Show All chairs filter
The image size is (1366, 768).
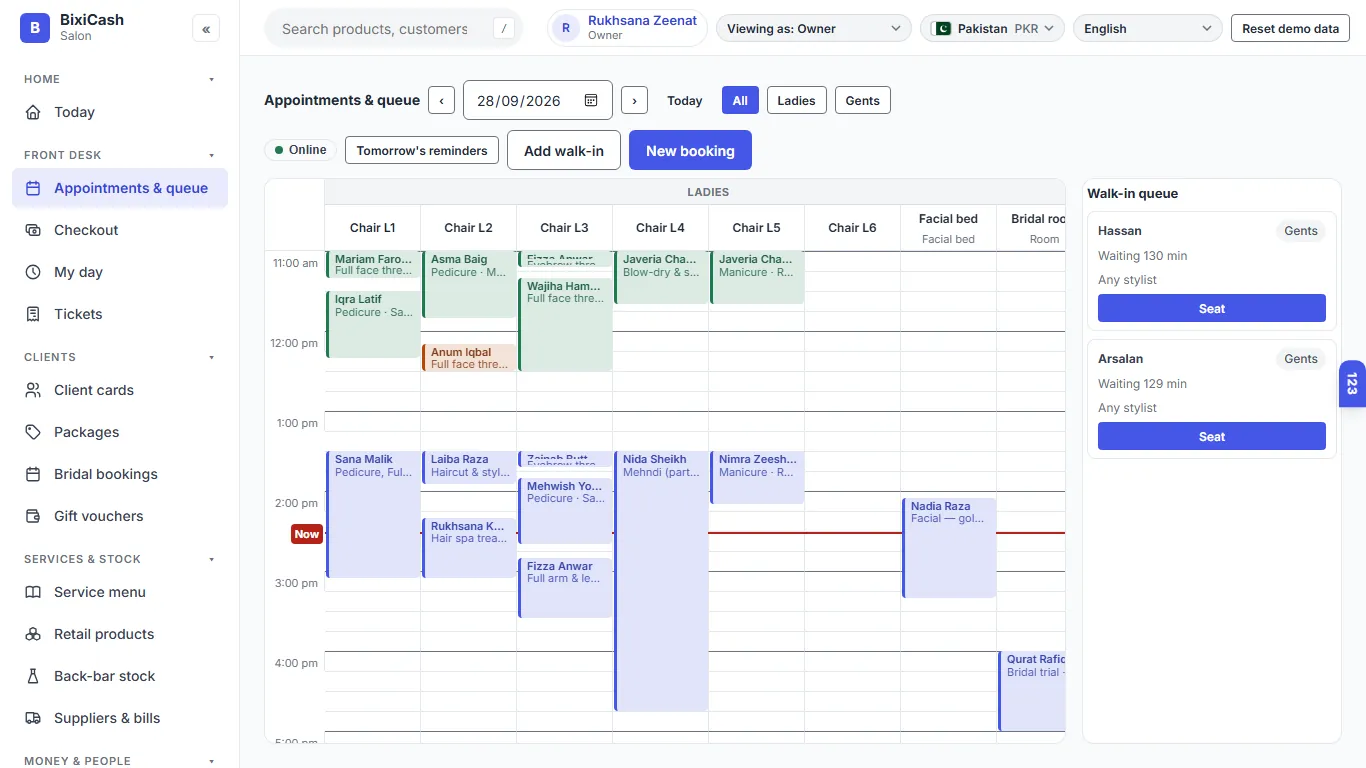pos(740,100)
